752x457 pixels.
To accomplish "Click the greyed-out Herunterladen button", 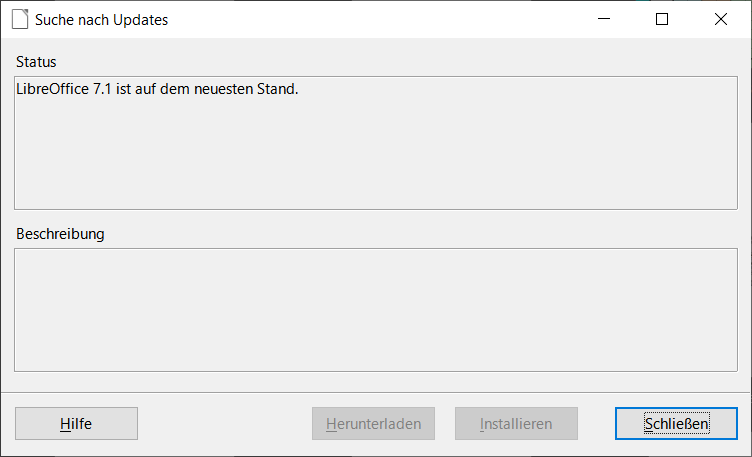I will click(x=373, y=424).
